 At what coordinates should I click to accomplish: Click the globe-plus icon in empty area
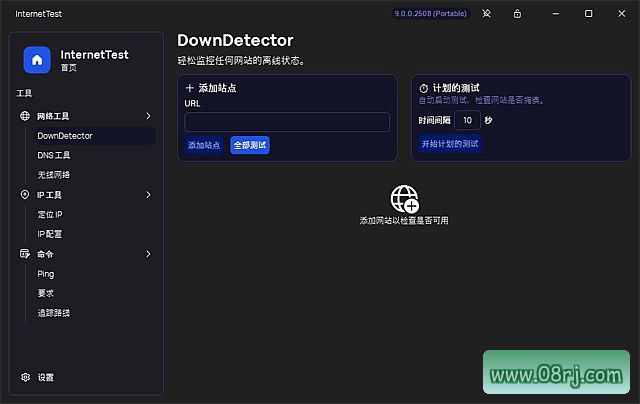[x=404, y=198]
